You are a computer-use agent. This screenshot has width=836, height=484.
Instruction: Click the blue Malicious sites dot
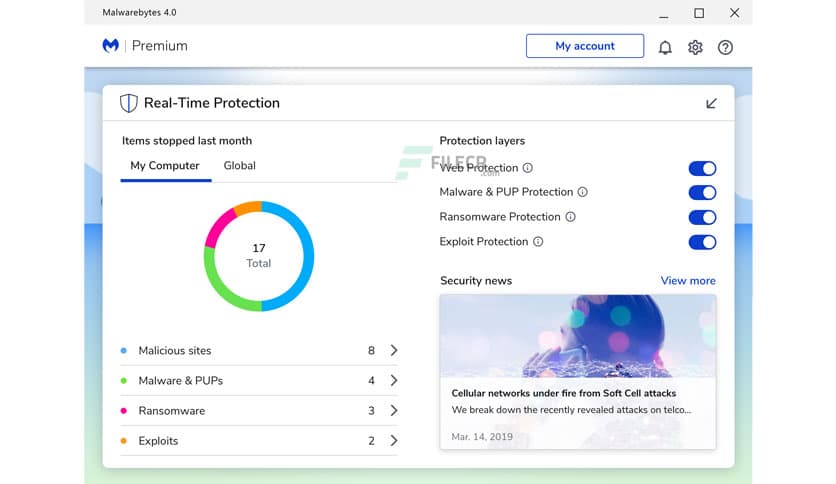(124, 351)
